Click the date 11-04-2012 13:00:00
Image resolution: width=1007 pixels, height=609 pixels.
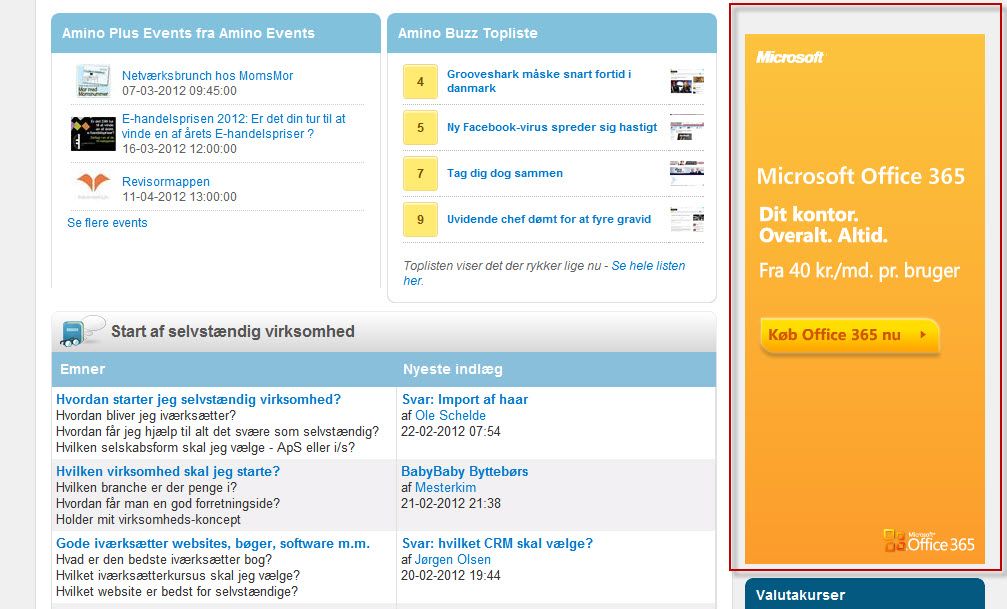pos(179,197)
